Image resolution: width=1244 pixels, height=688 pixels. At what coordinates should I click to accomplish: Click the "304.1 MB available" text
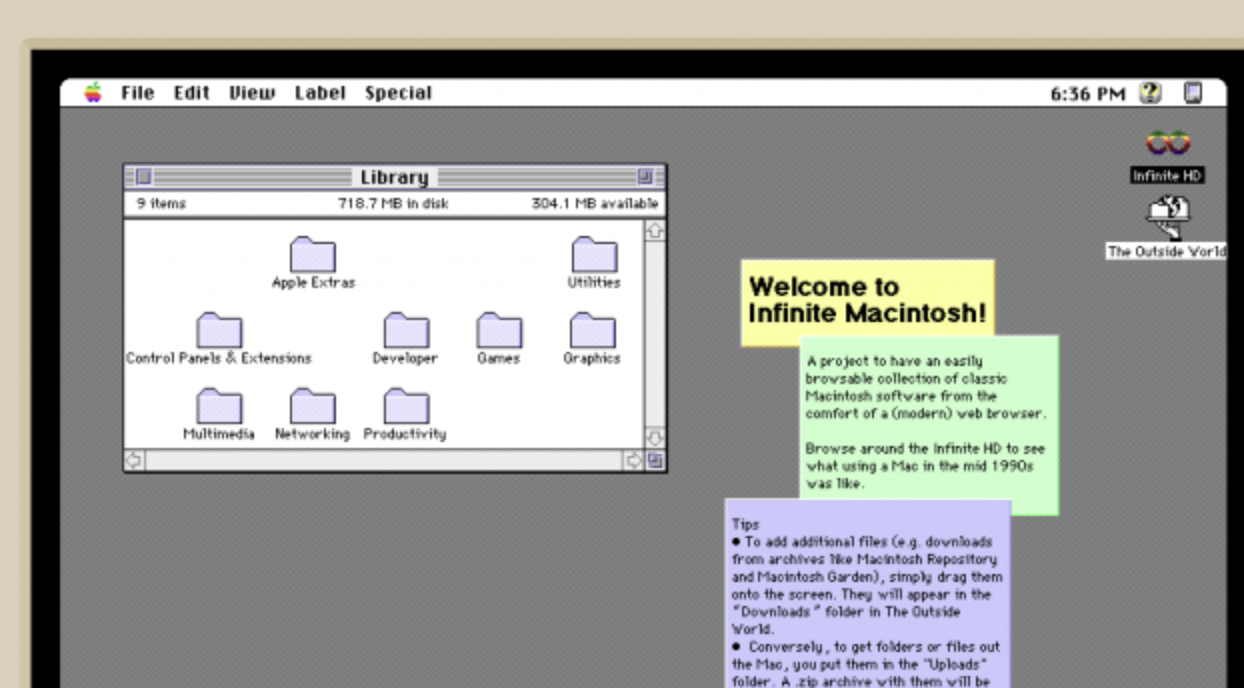595,204
